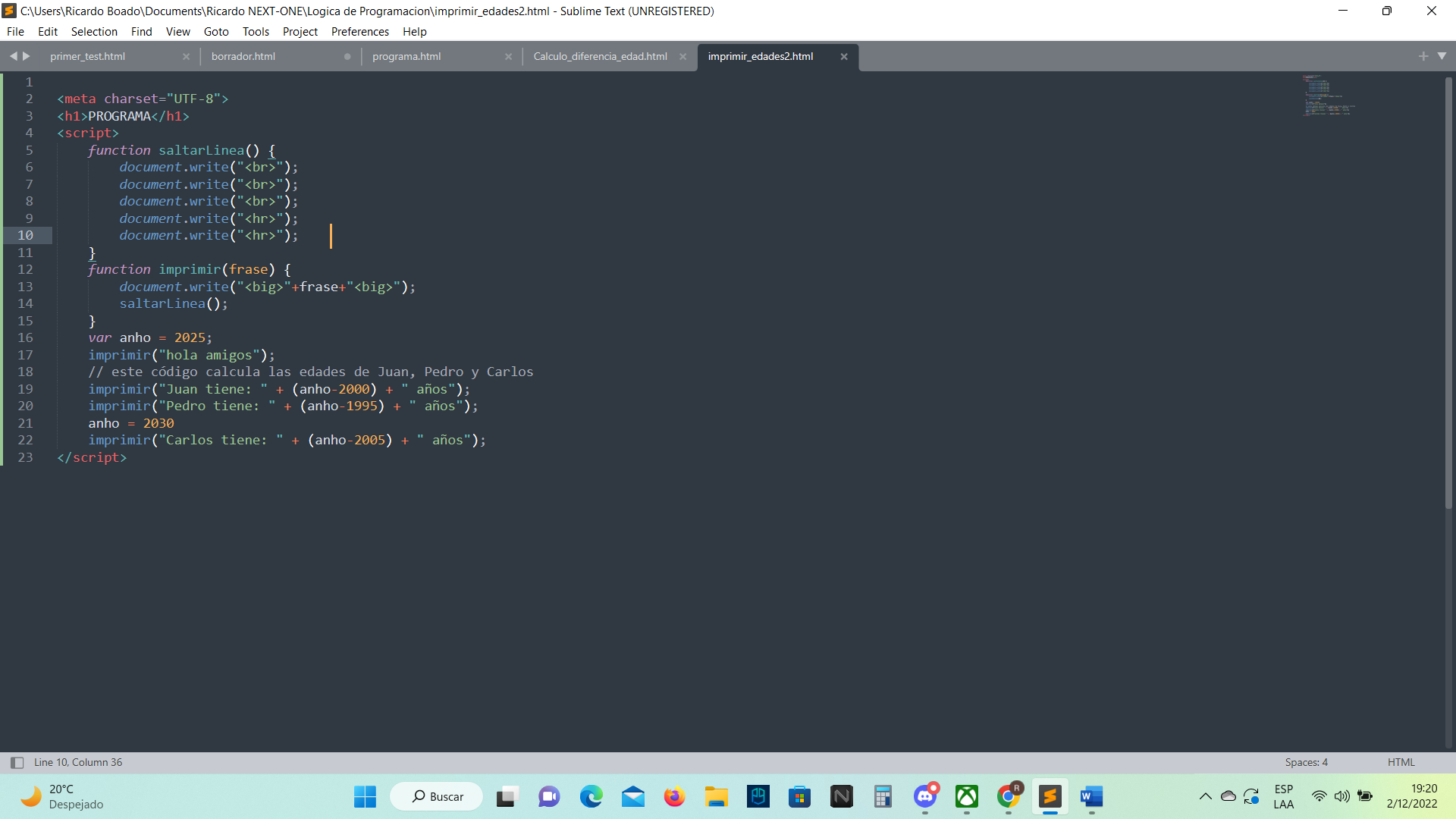Viewport: 1456px width, 819px height.
Task: Click the 'anho = 2030' line
Action: pos(131,423)
